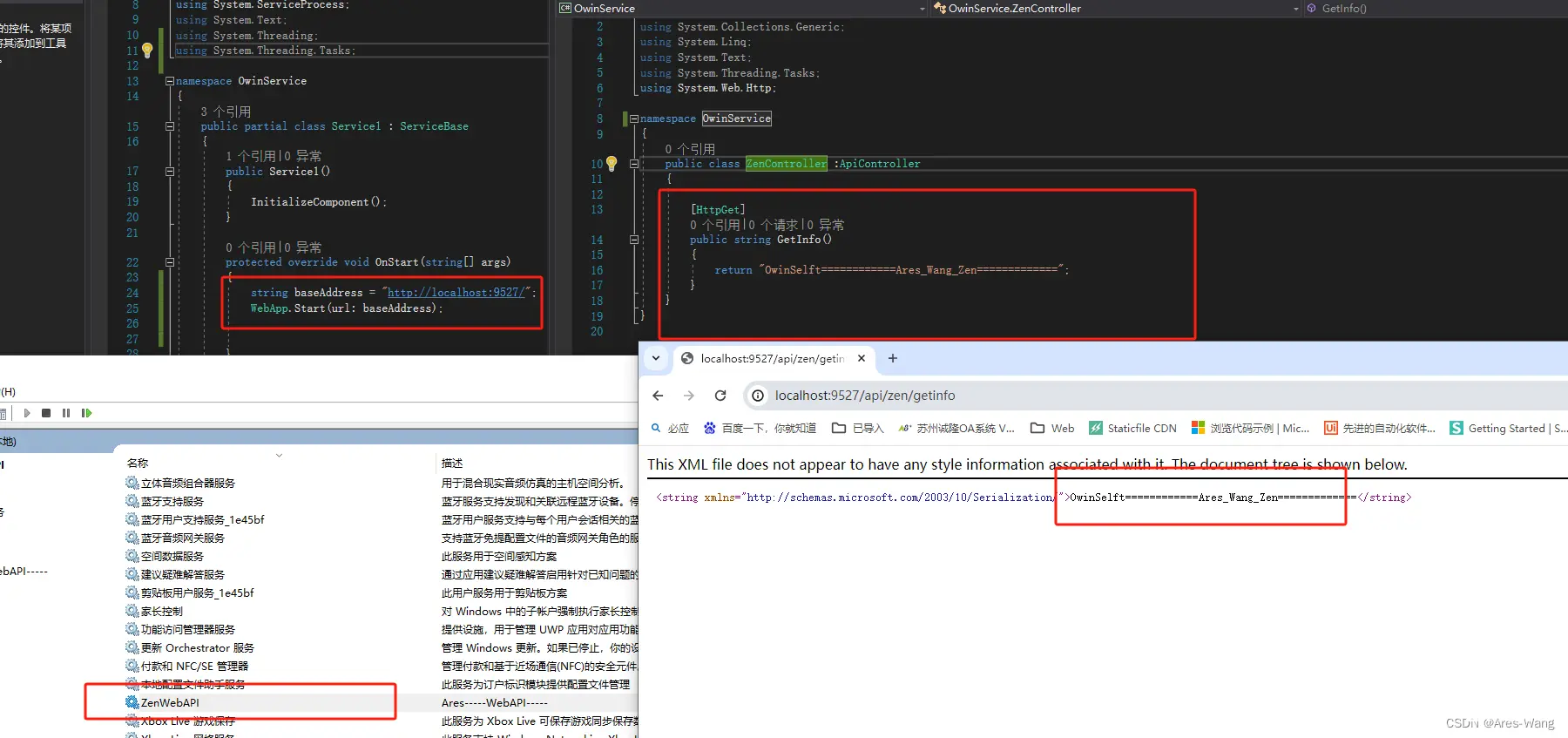
Task: Open the 浏览代码示例 Microsoft bookmark
Action: click(x=1250, y=428)
